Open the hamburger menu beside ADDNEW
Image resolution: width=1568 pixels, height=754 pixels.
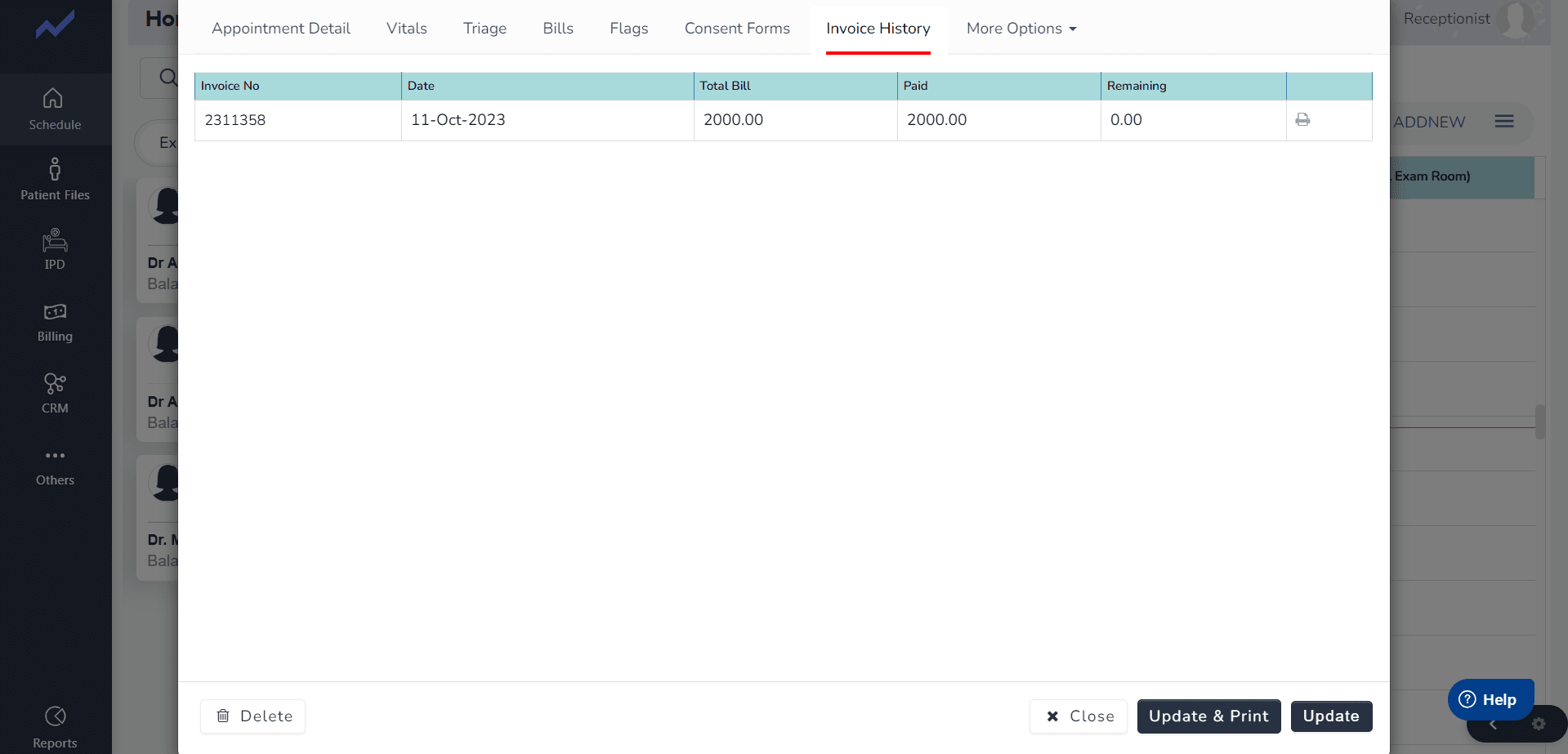point(1504,122)
